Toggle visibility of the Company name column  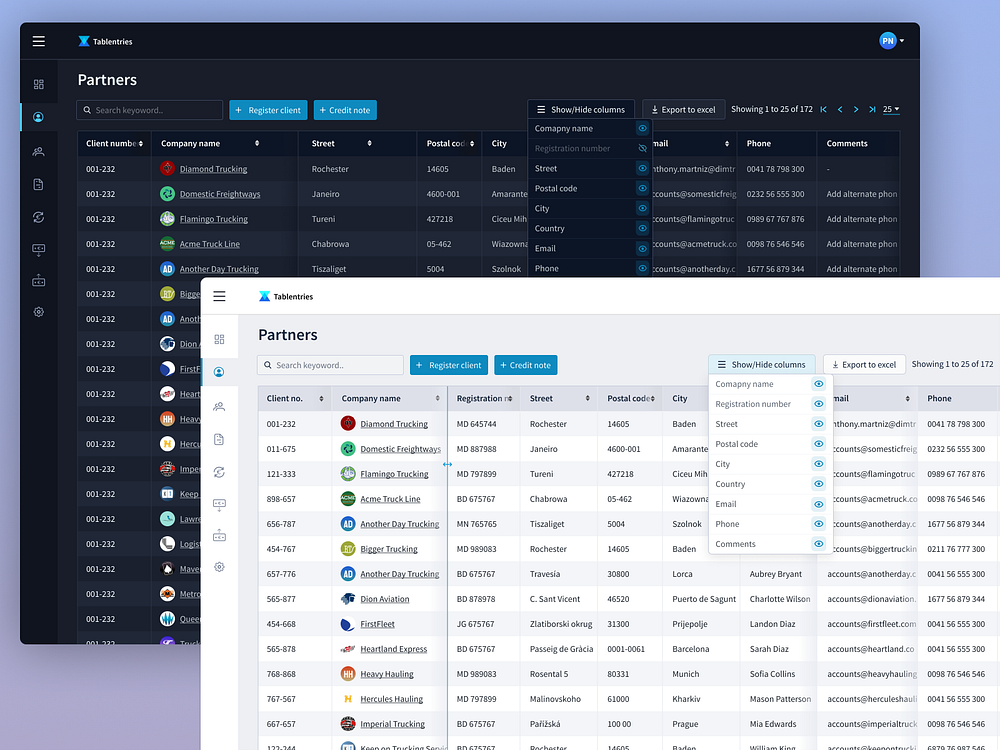[x=819, y=384]
